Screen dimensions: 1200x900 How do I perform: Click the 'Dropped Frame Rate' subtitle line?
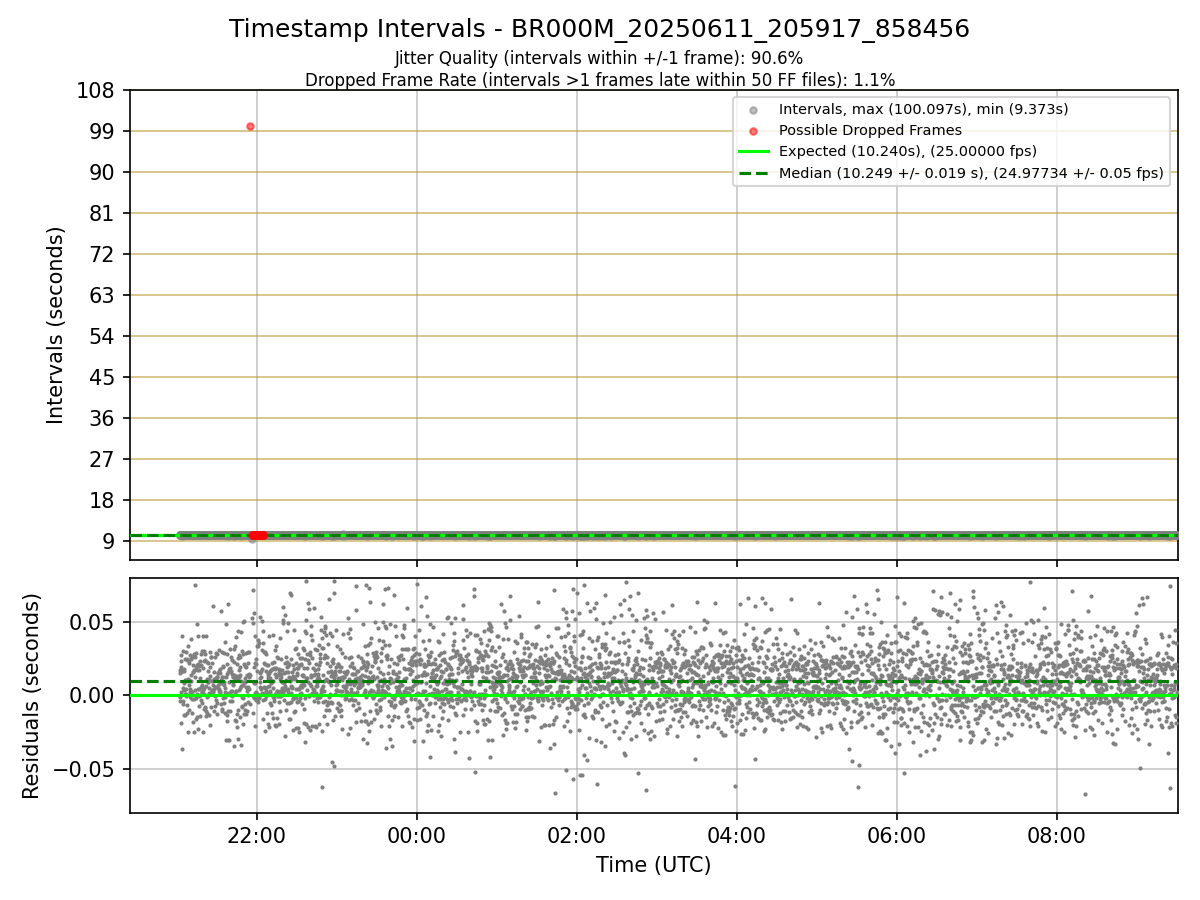600,80
